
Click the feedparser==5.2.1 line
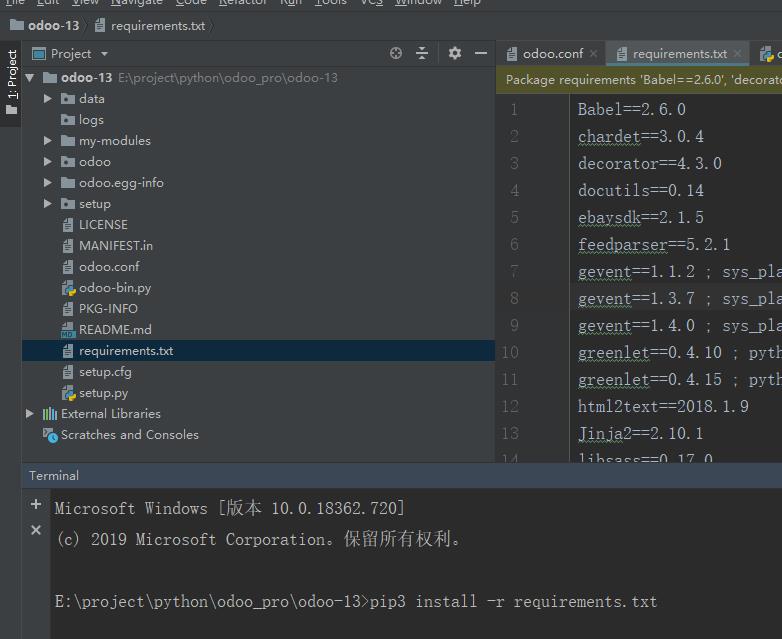[x=654, y=244]
